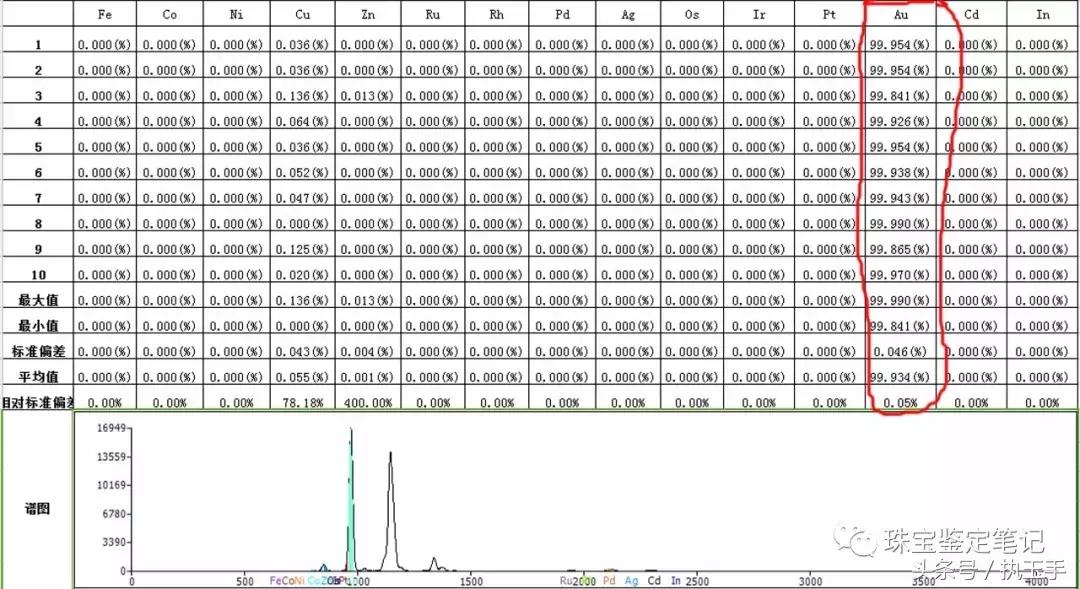Select the Ni column header
The image size is (1080, 589).
click(236, 14)
